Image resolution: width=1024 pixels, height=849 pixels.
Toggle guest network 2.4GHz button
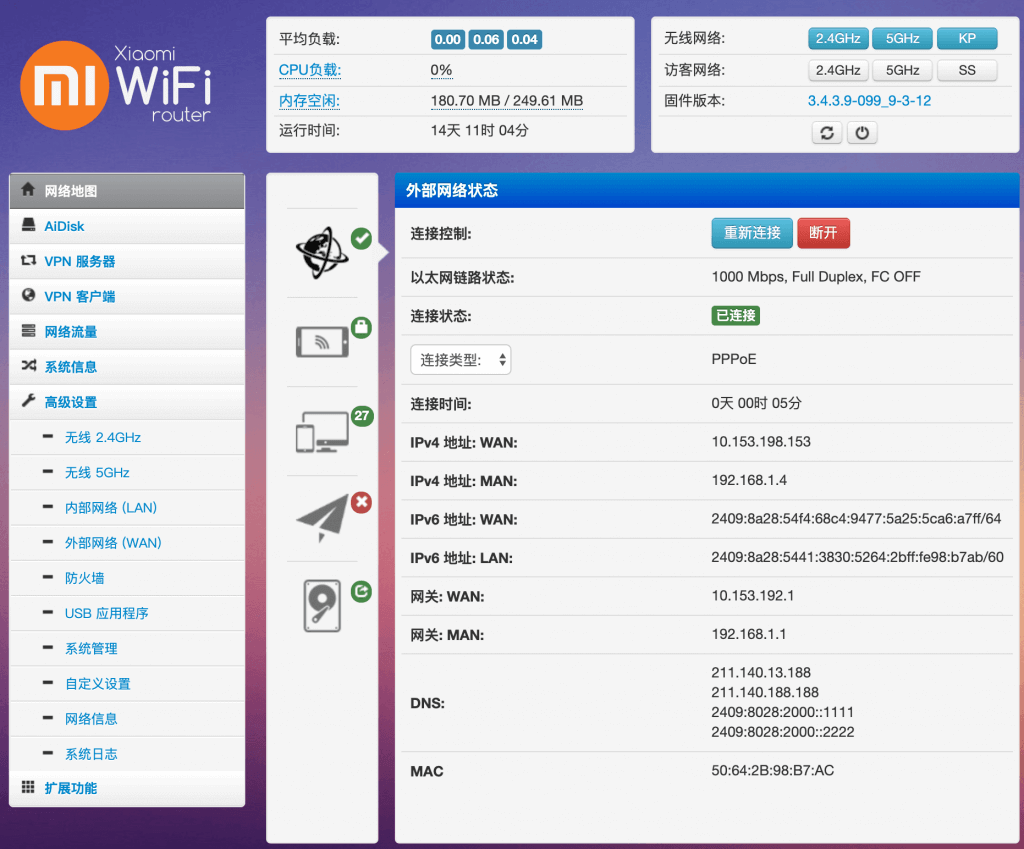tap(838, 70)
